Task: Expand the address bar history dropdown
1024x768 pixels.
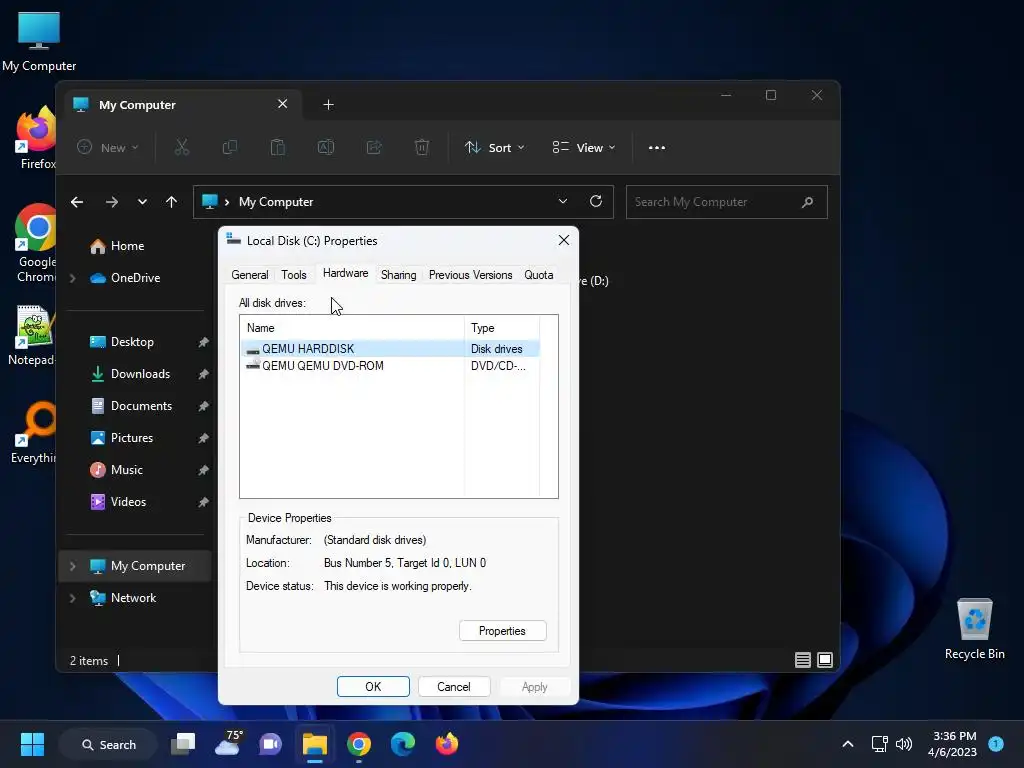Action: 563,201
